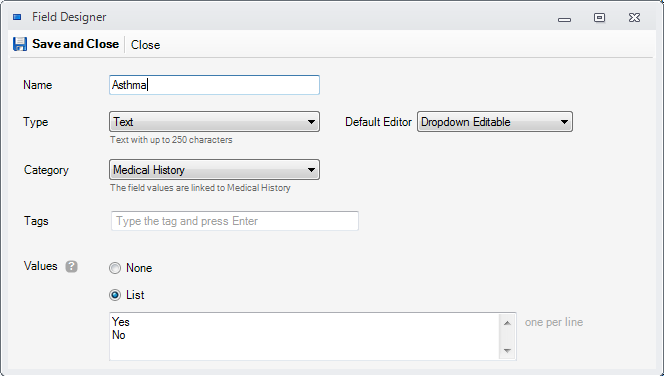Click into the Name field containing Asthma
Image resolution: width=664 pixels, height=376 pixels.
pyautogui.click(x=214, y=85)
